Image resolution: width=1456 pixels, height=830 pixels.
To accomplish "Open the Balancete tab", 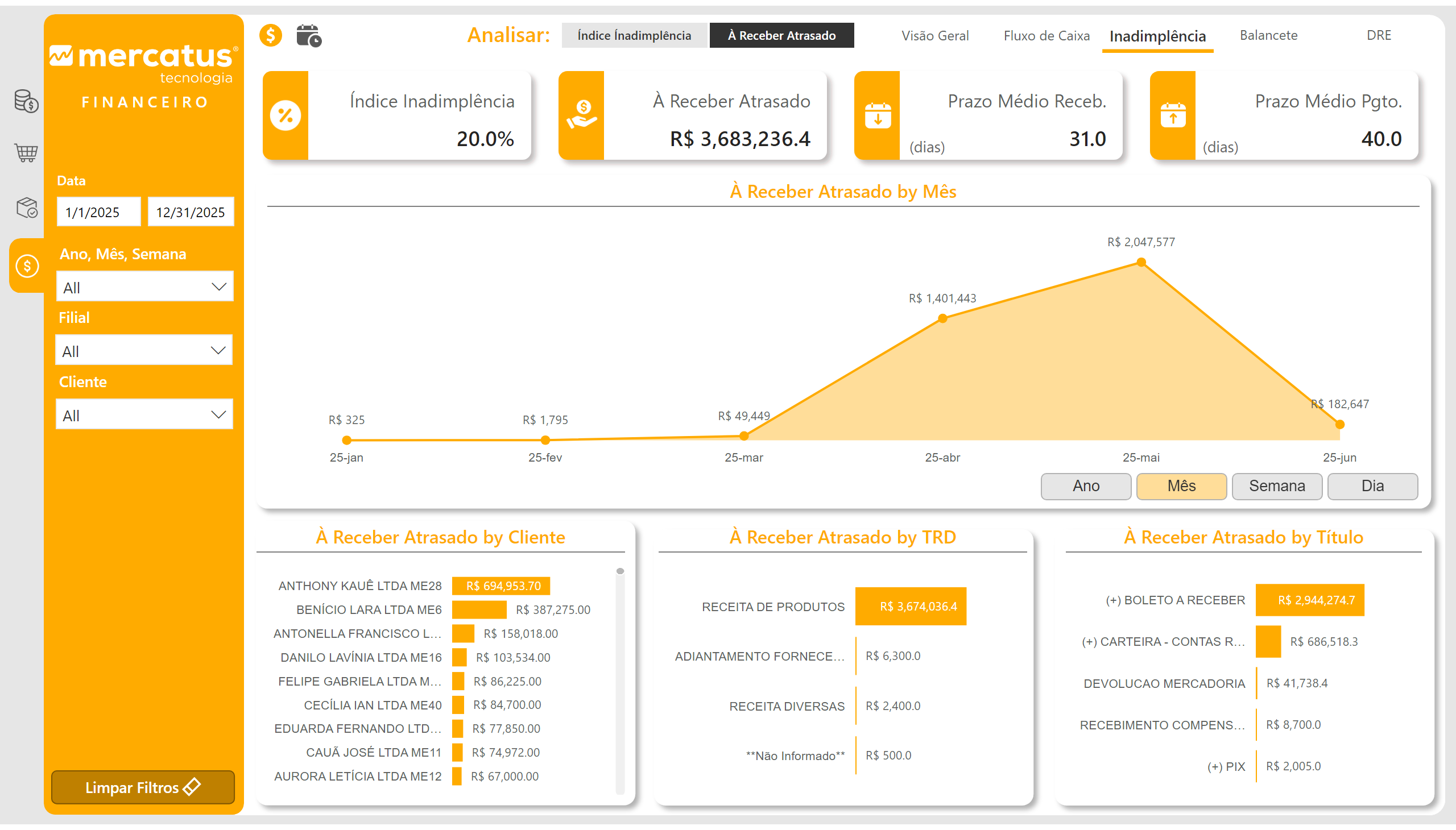I will [x=1268, y=35].
